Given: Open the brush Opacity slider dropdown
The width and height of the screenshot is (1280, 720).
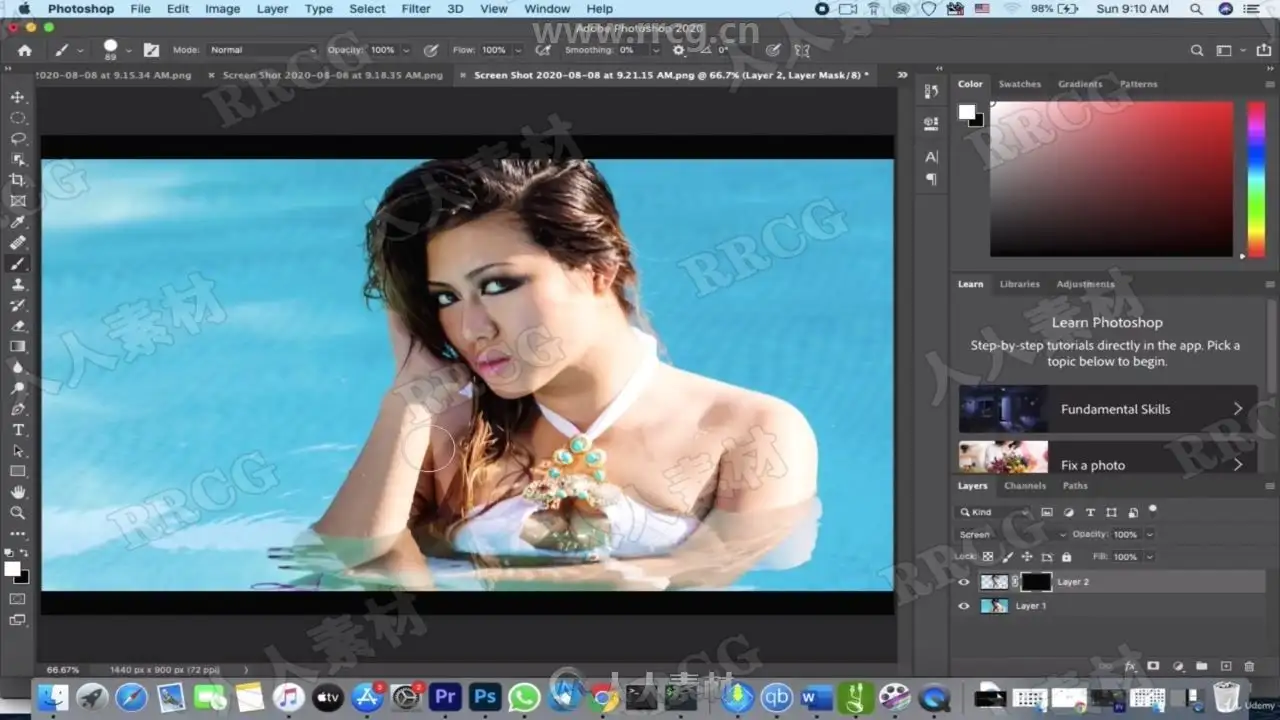Looking at the screenshot, I should 405,50.
